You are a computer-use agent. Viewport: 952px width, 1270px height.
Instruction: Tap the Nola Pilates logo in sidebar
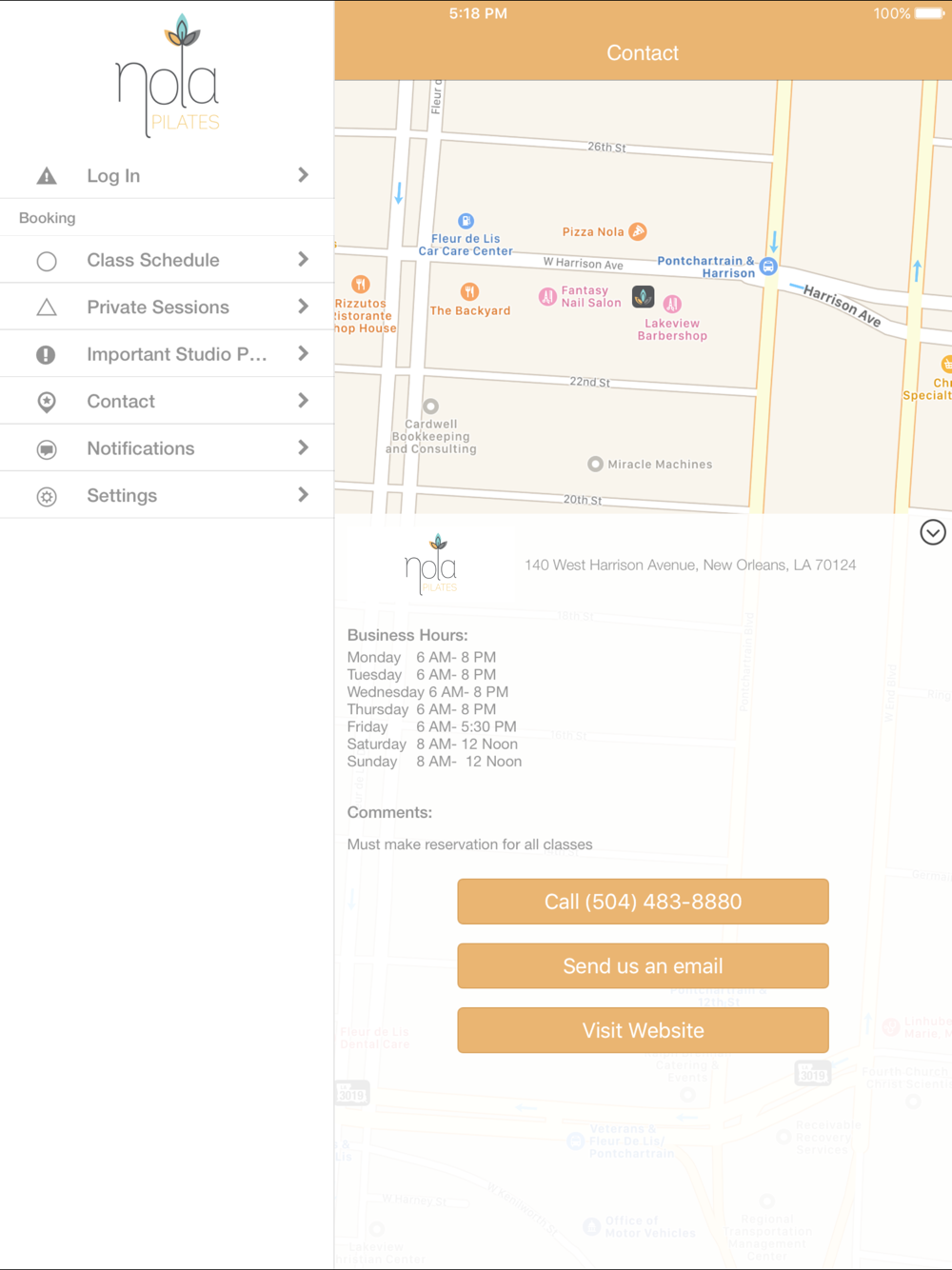(169, 76)
